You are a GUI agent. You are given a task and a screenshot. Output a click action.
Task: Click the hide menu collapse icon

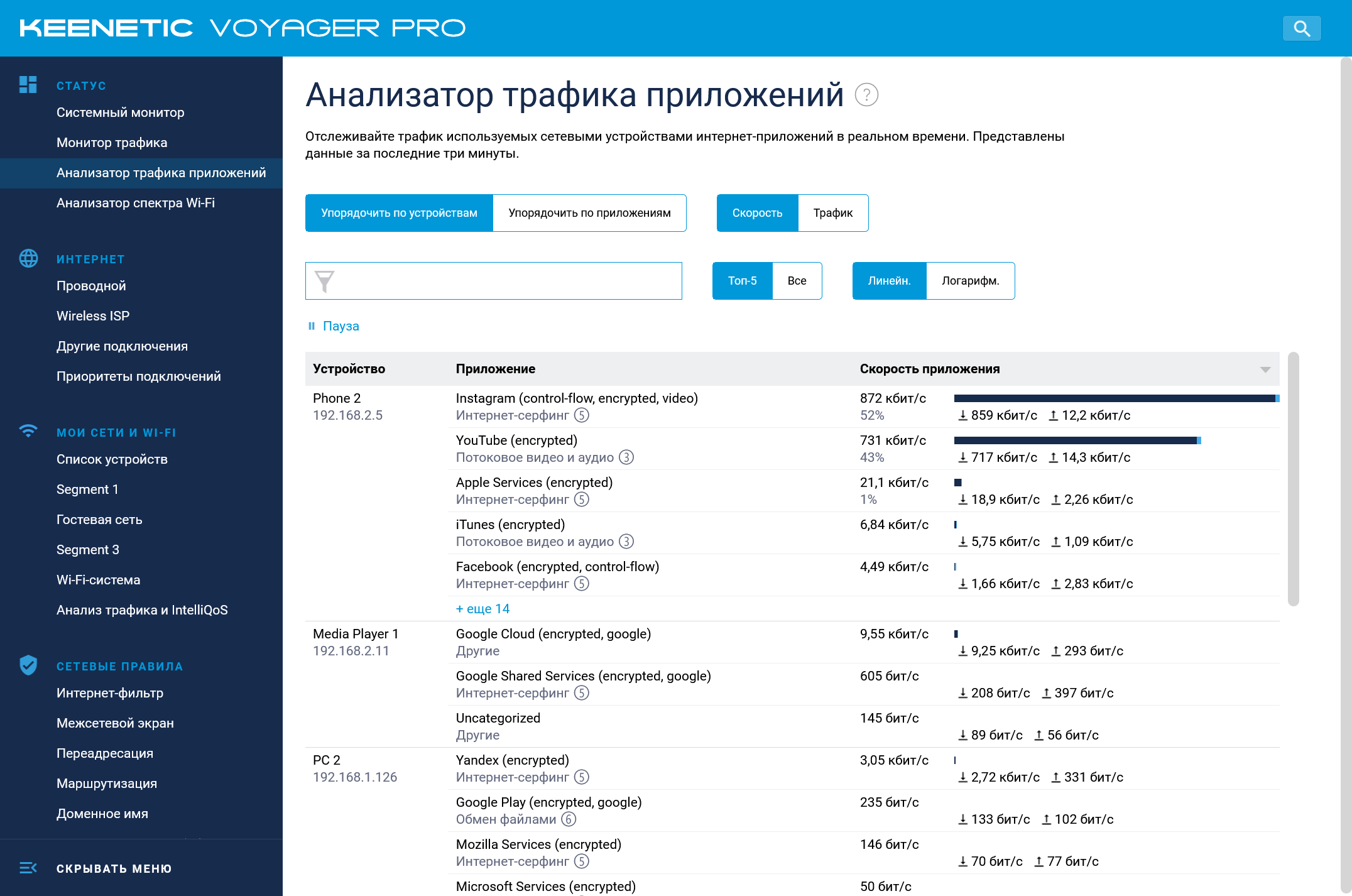pyautogui.click(x=28, y=868)
